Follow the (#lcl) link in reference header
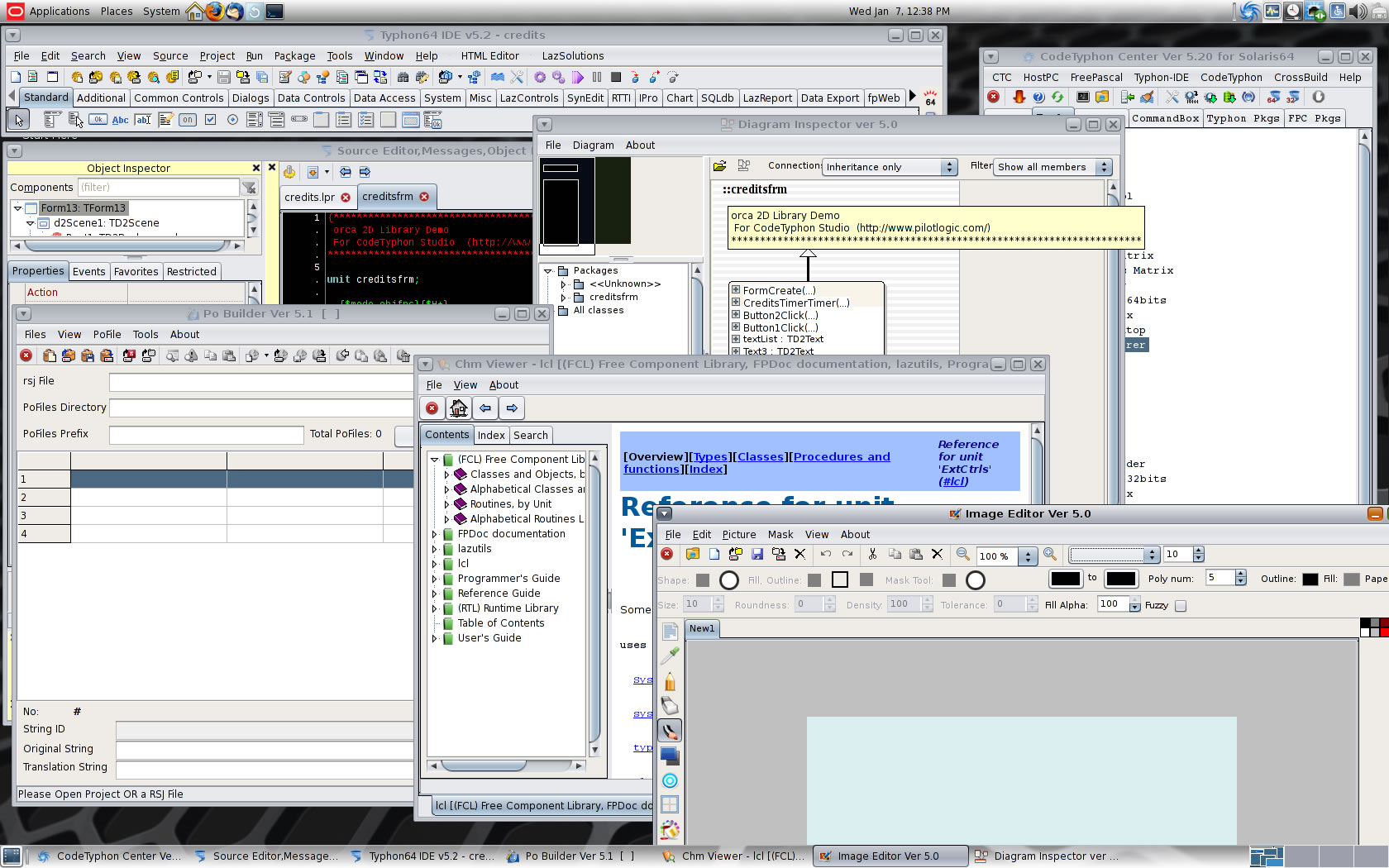This screenshot has width=1389, height=868. click(953, 481)
